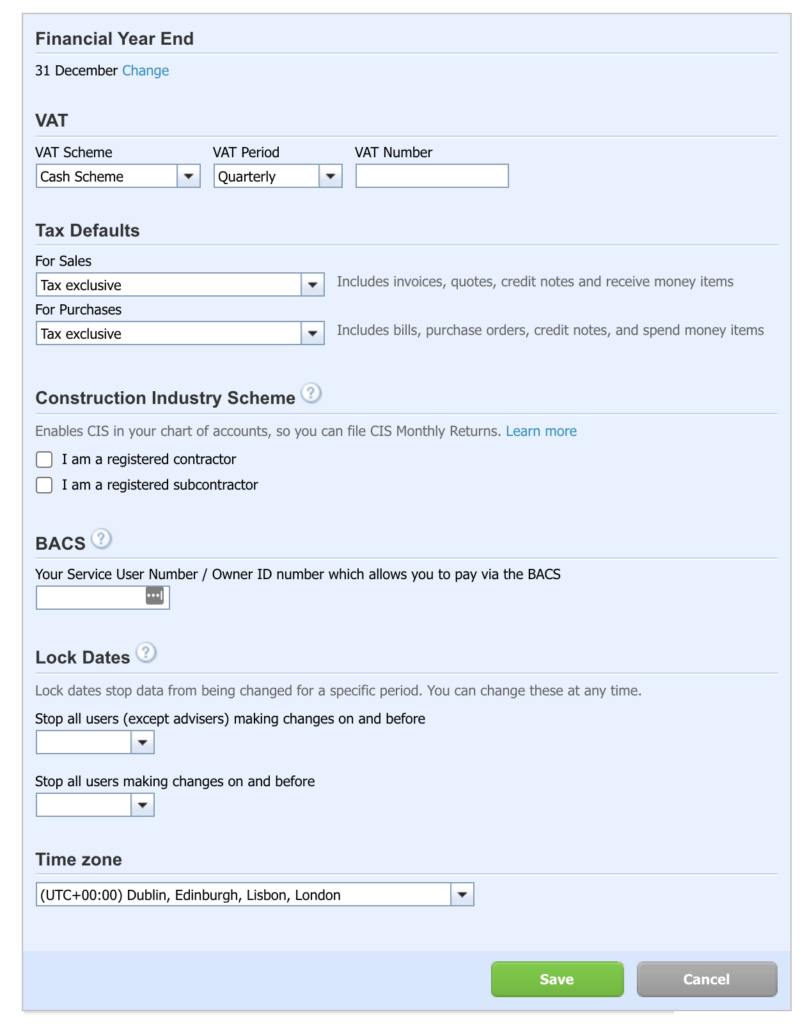Open the BACS help question mark icon
The image size is (807, 1024).
point(101,539)
